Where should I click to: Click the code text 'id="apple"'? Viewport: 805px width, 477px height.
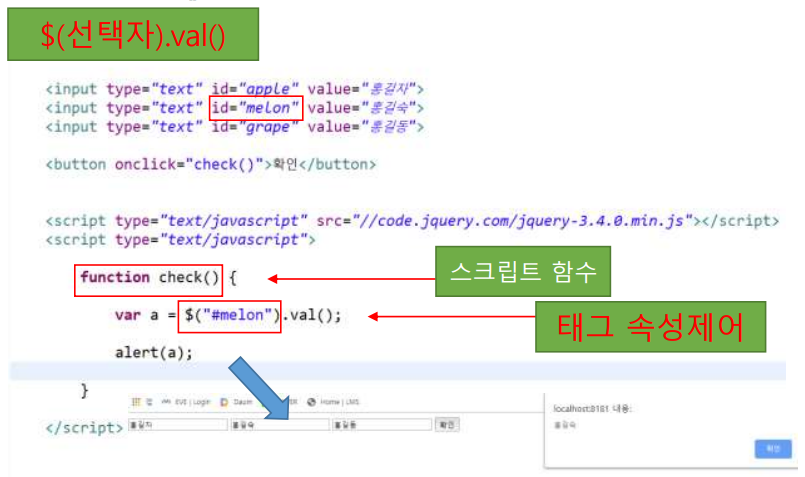click(255, 89)
